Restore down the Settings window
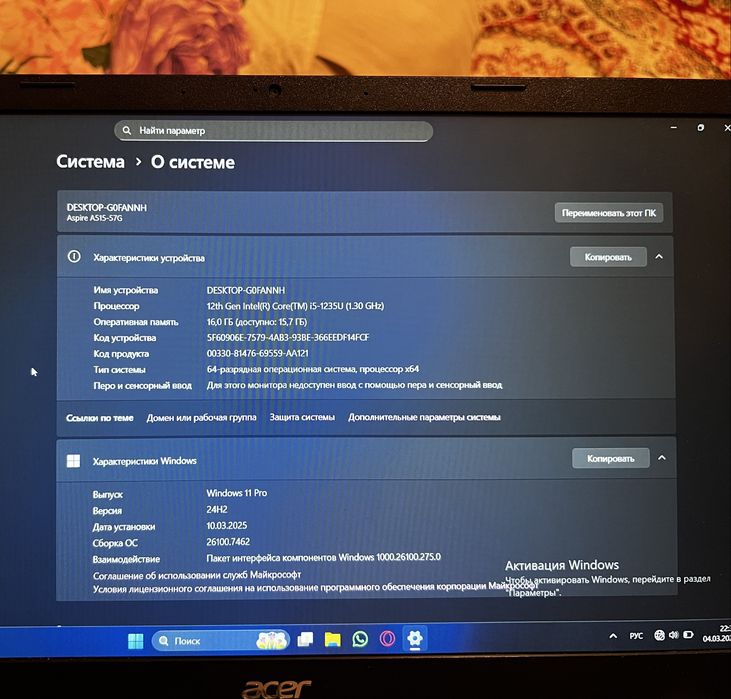 [700, 127]
